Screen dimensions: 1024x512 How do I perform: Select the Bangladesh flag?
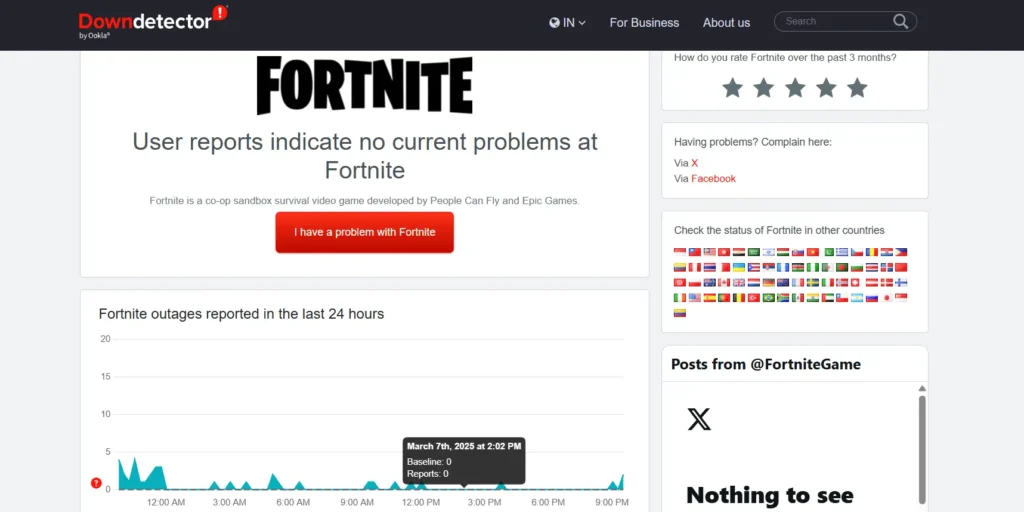coord(842,267)
